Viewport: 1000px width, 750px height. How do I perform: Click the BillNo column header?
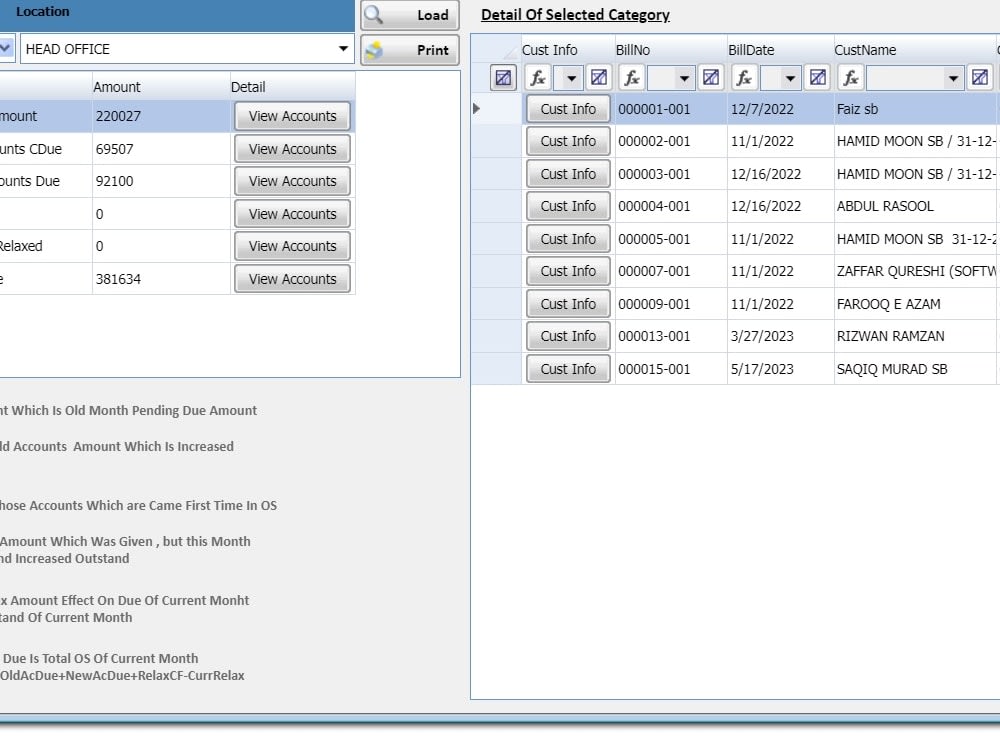[x=671, y=50]
